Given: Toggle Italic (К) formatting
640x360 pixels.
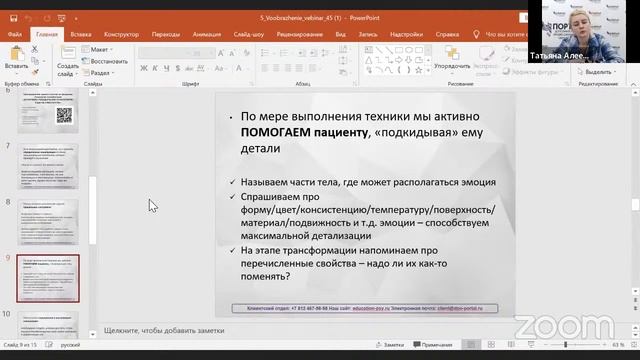Looking at the screenshot, I should 155,69.
